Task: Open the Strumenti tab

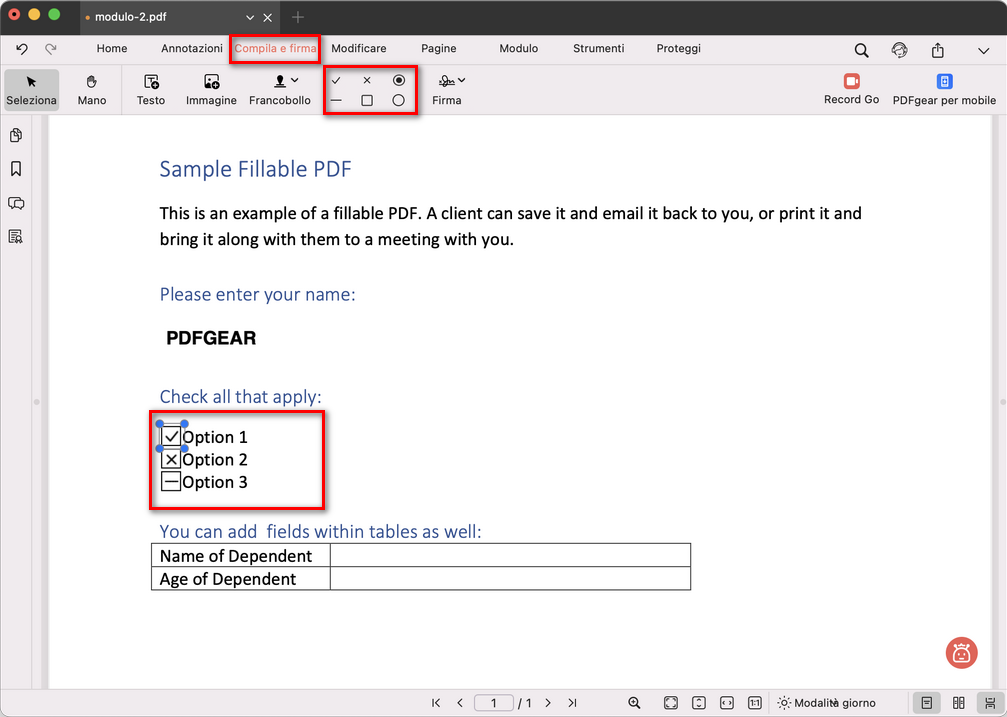Action: click(599, 48)
